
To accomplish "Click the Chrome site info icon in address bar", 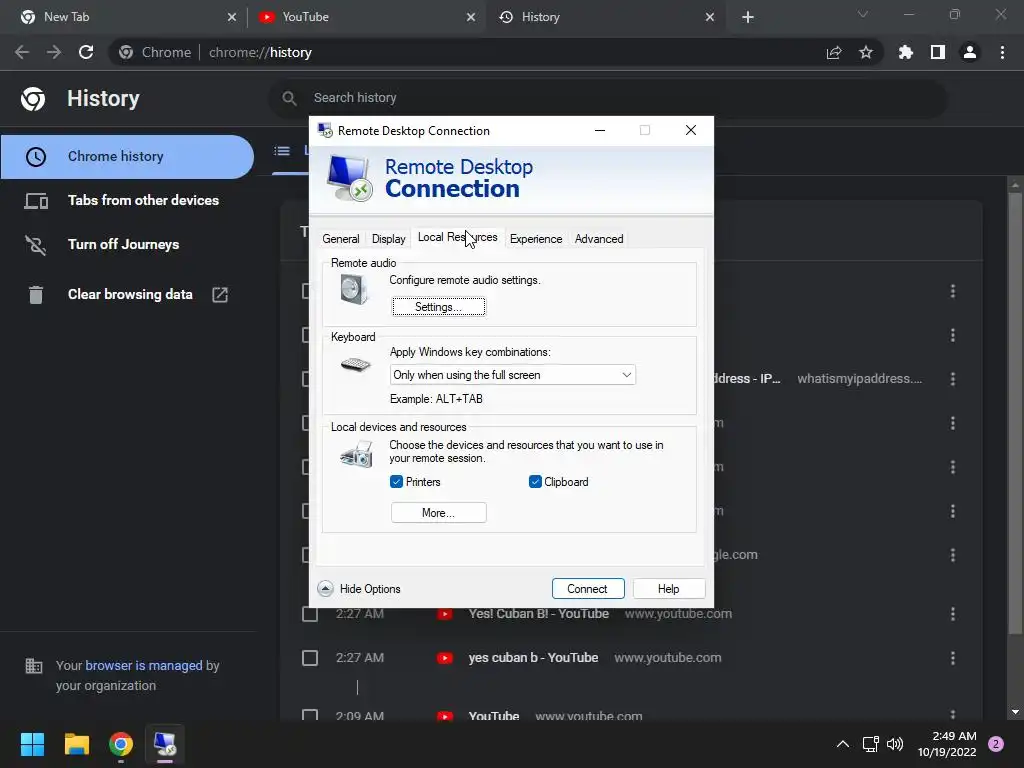I will tap(126, 52).
